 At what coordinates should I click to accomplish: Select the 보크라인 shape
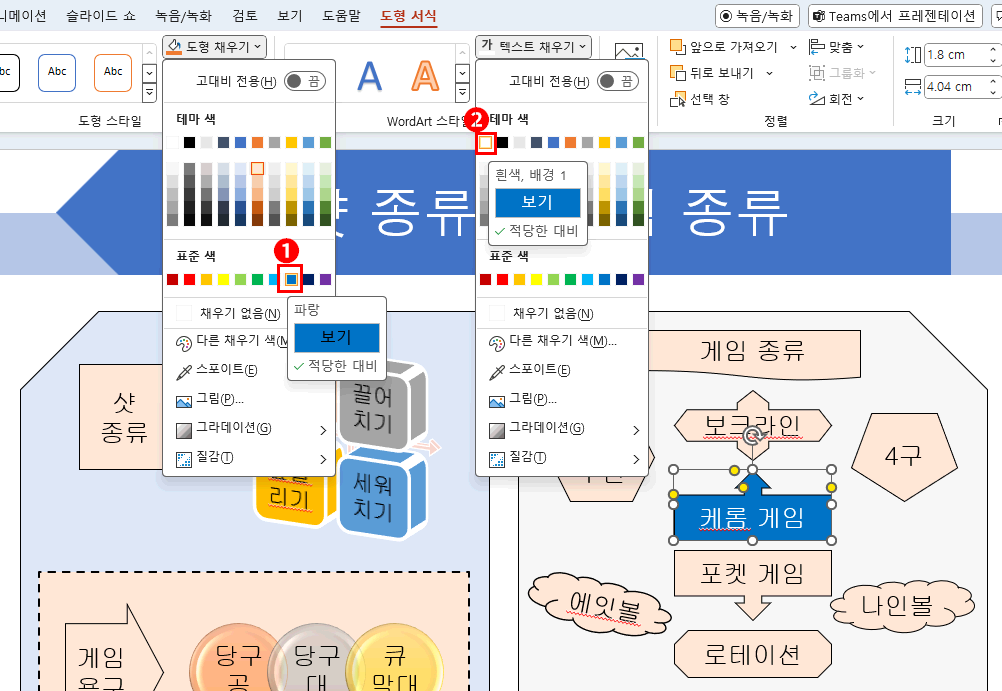point(752,426)
